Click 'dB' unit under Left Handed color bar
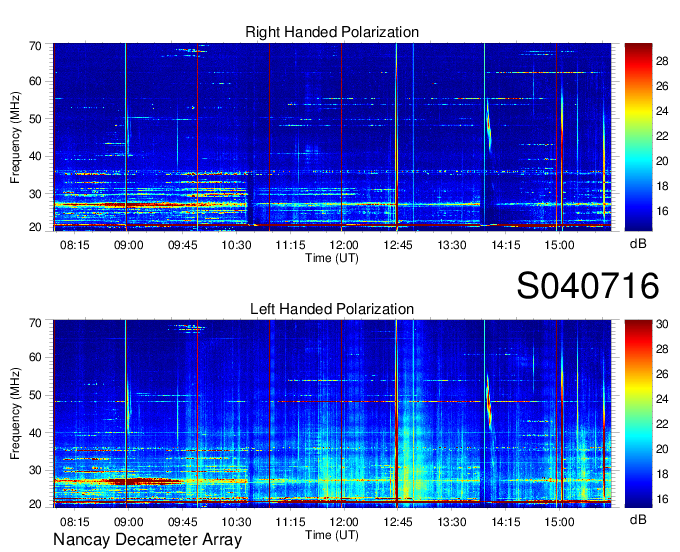 tap(638, 519)
